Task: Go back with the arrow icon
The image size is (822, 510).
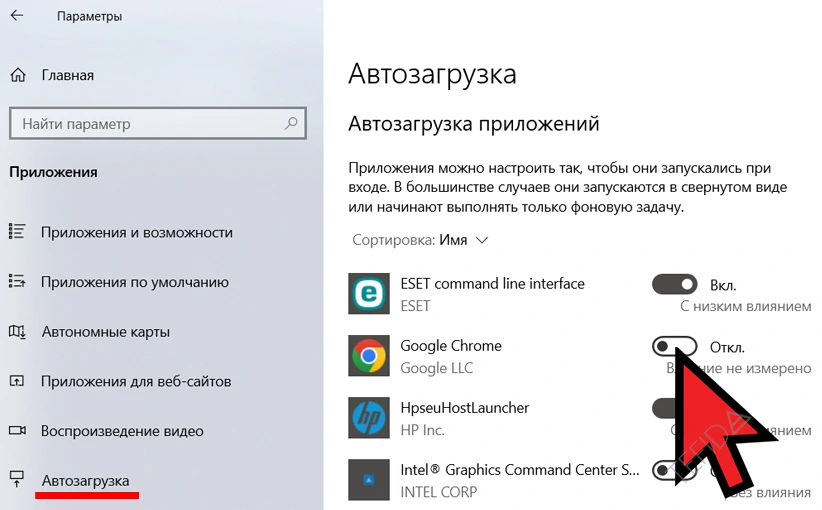Action: [x=17, y=16]
